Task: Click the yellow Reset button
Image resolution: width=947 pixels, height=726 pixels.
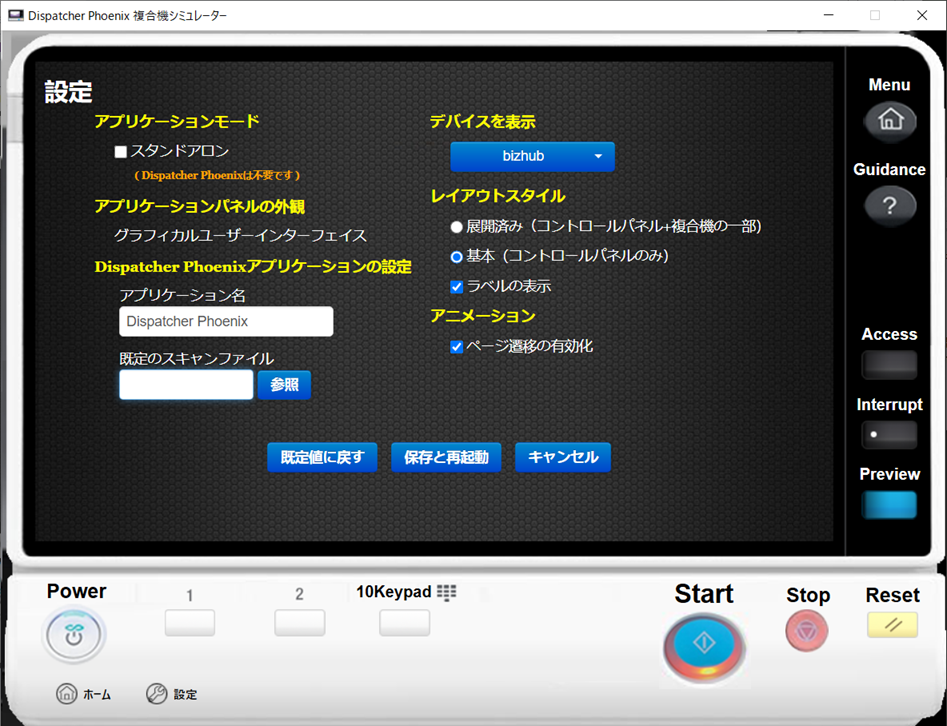Action: (x=893, y=625)
